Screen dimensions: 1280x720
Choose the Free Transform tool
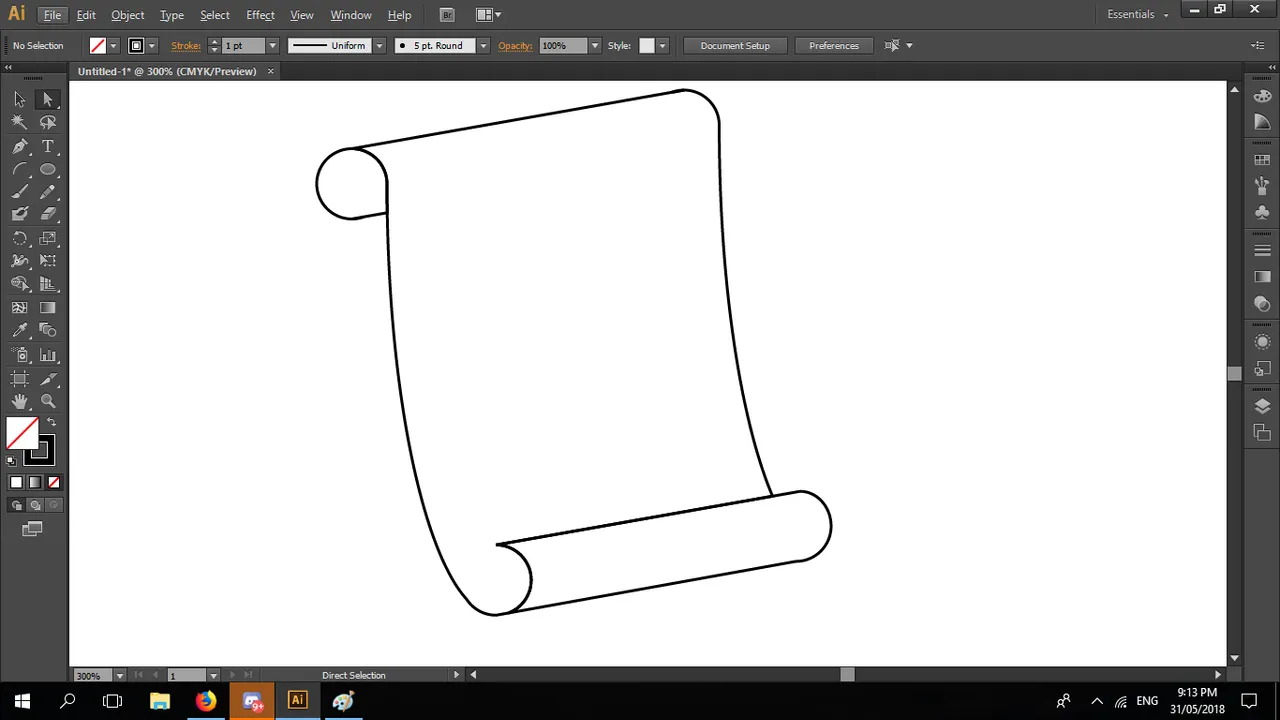[47, 261]
